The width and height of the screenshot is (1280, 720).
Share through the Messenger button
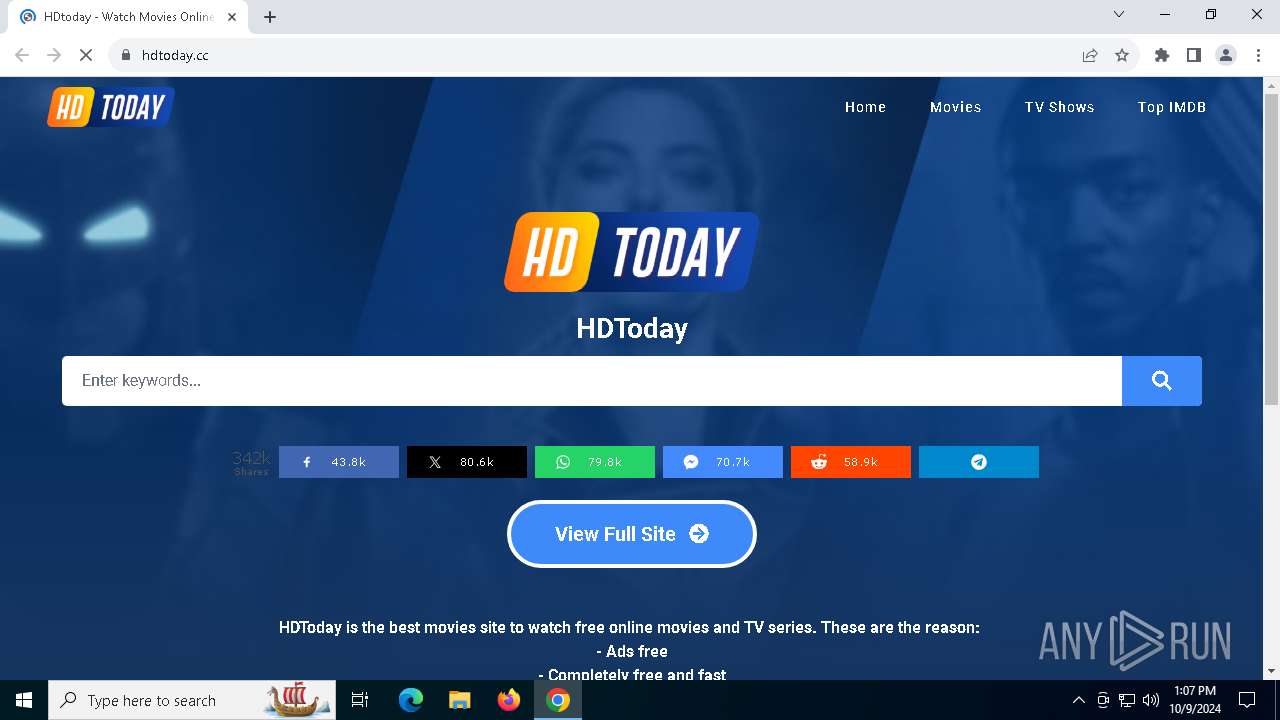click(722, 462)
